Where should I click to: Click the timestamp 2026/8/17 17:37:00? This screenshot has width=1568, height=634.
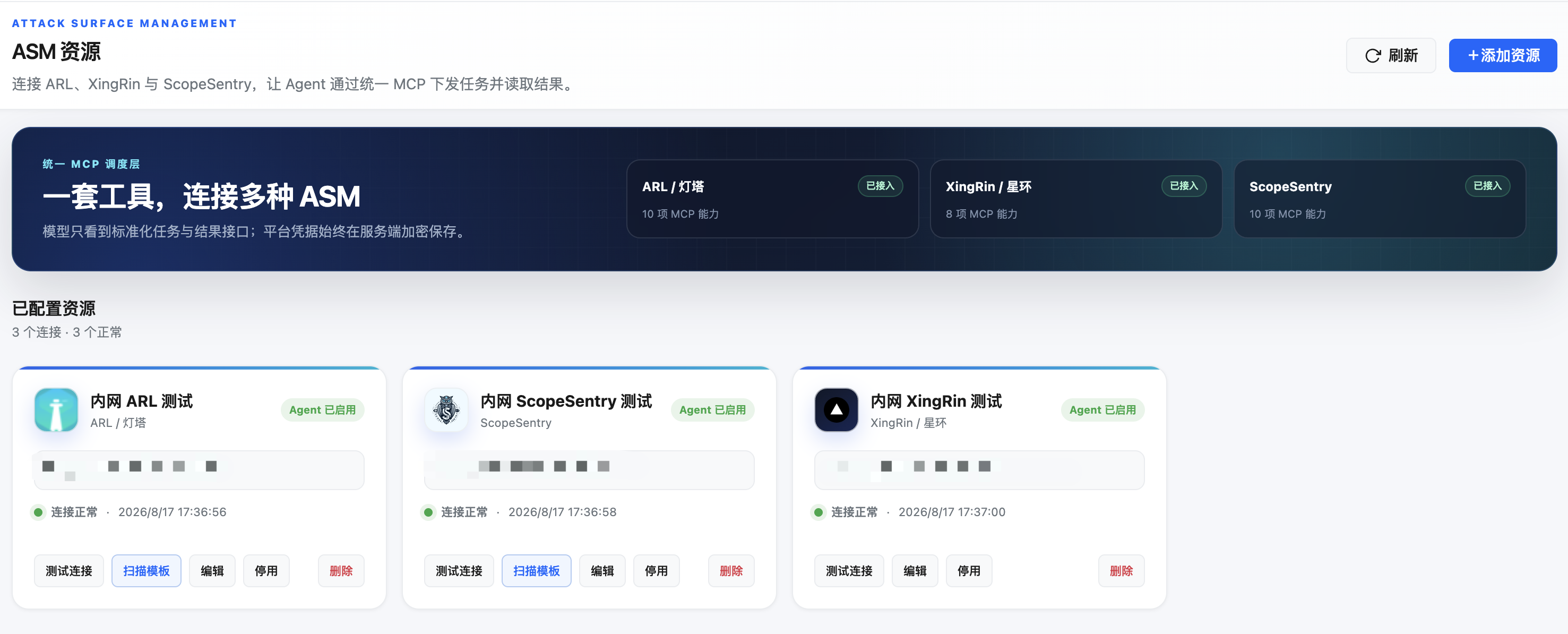click(x=952, y=512)
